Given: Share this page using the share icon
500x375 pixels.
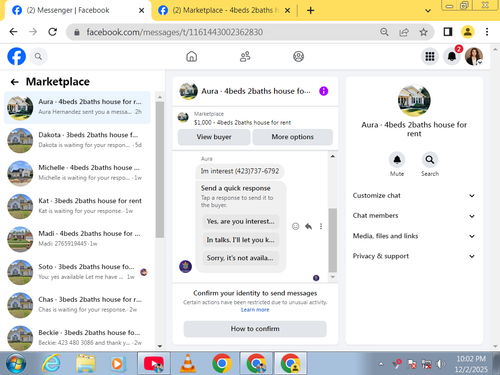Looking at the screenshot, I should point(404,32).
